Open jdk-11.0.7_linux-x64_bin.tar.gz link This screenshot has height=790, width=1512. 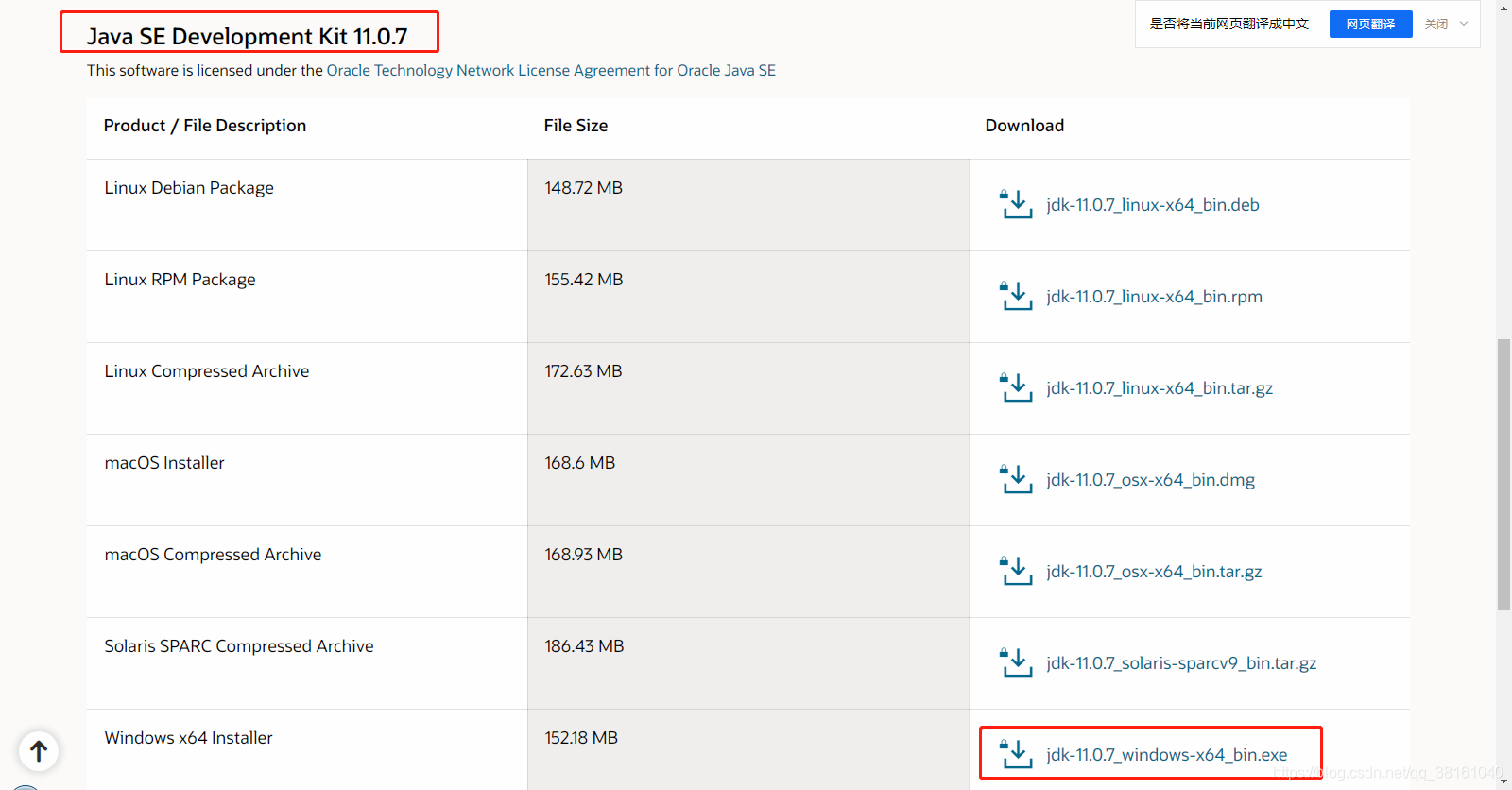pyautogui.click(x=1160, y=388)
